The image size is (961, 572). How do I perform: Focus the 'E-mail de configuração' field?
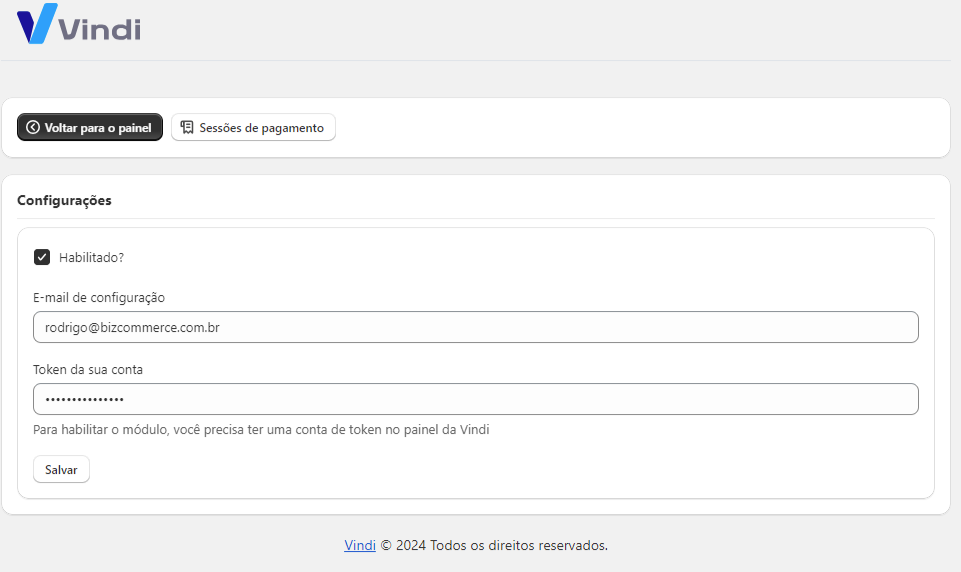(476, 327)
